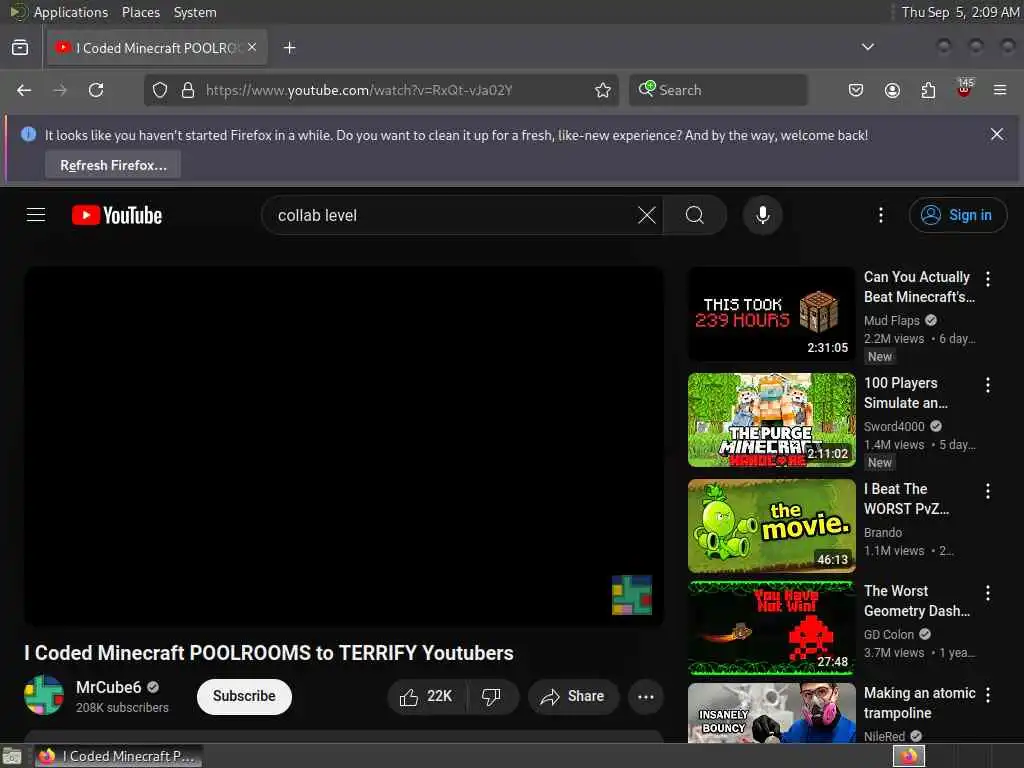Open more actions ellipsis under video
The width and height of the screenshot is (1024, 768).
coord(646,697)
